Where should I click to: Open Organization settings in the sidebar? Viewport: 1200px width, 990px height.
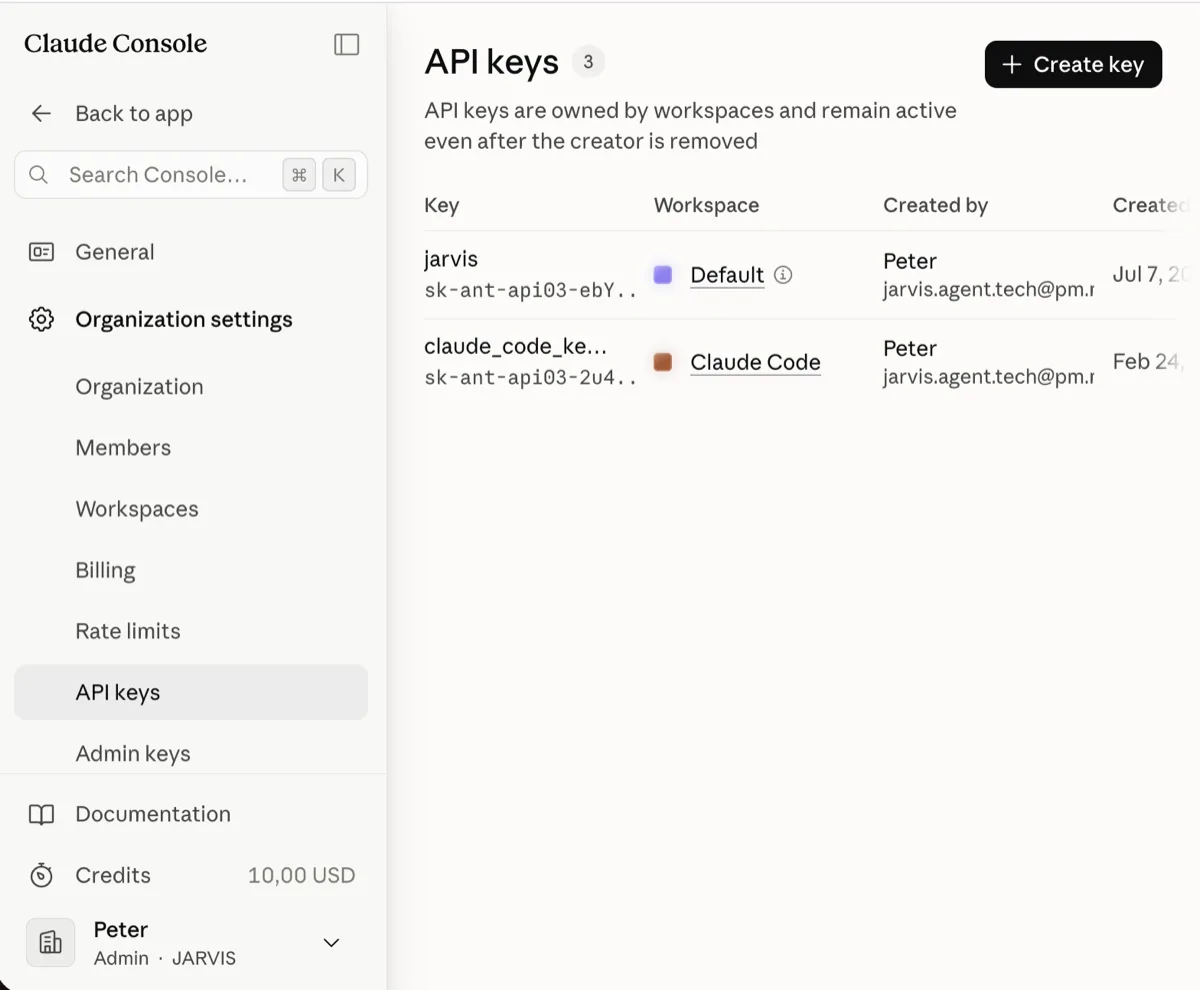[x=191, y=320]
